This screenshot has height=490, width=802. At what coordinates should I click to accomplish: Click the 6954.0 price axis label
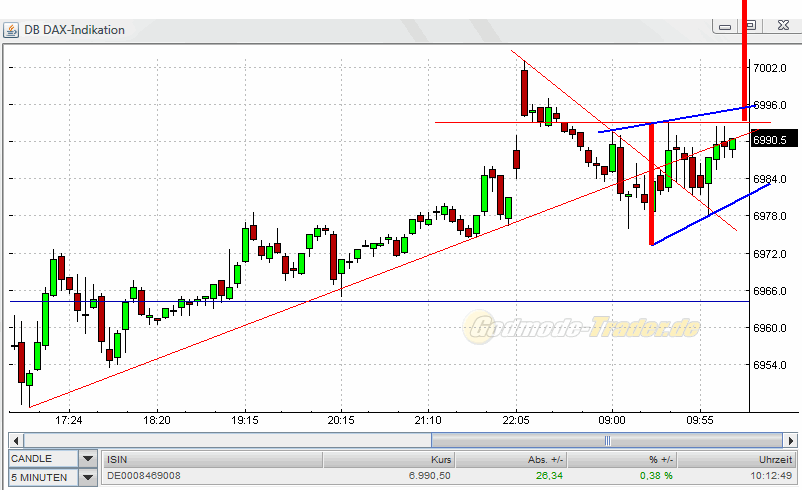[x=770, y=365]
